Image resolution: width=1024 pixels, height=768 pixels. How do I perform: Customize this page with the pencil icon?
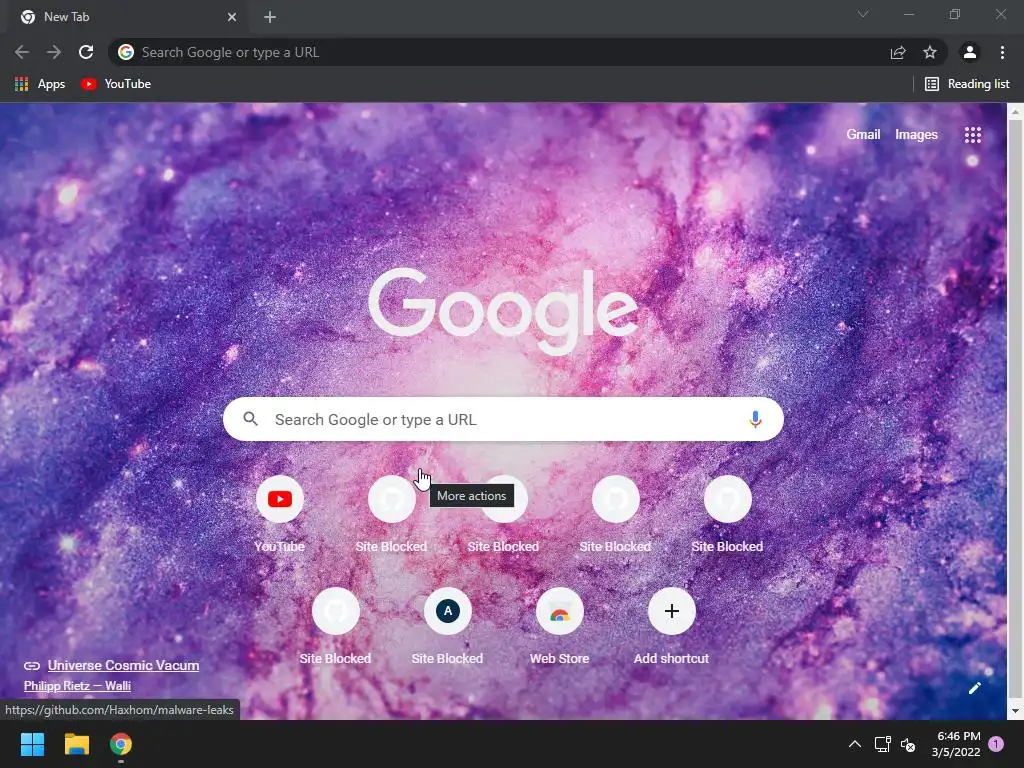(975, 688)
